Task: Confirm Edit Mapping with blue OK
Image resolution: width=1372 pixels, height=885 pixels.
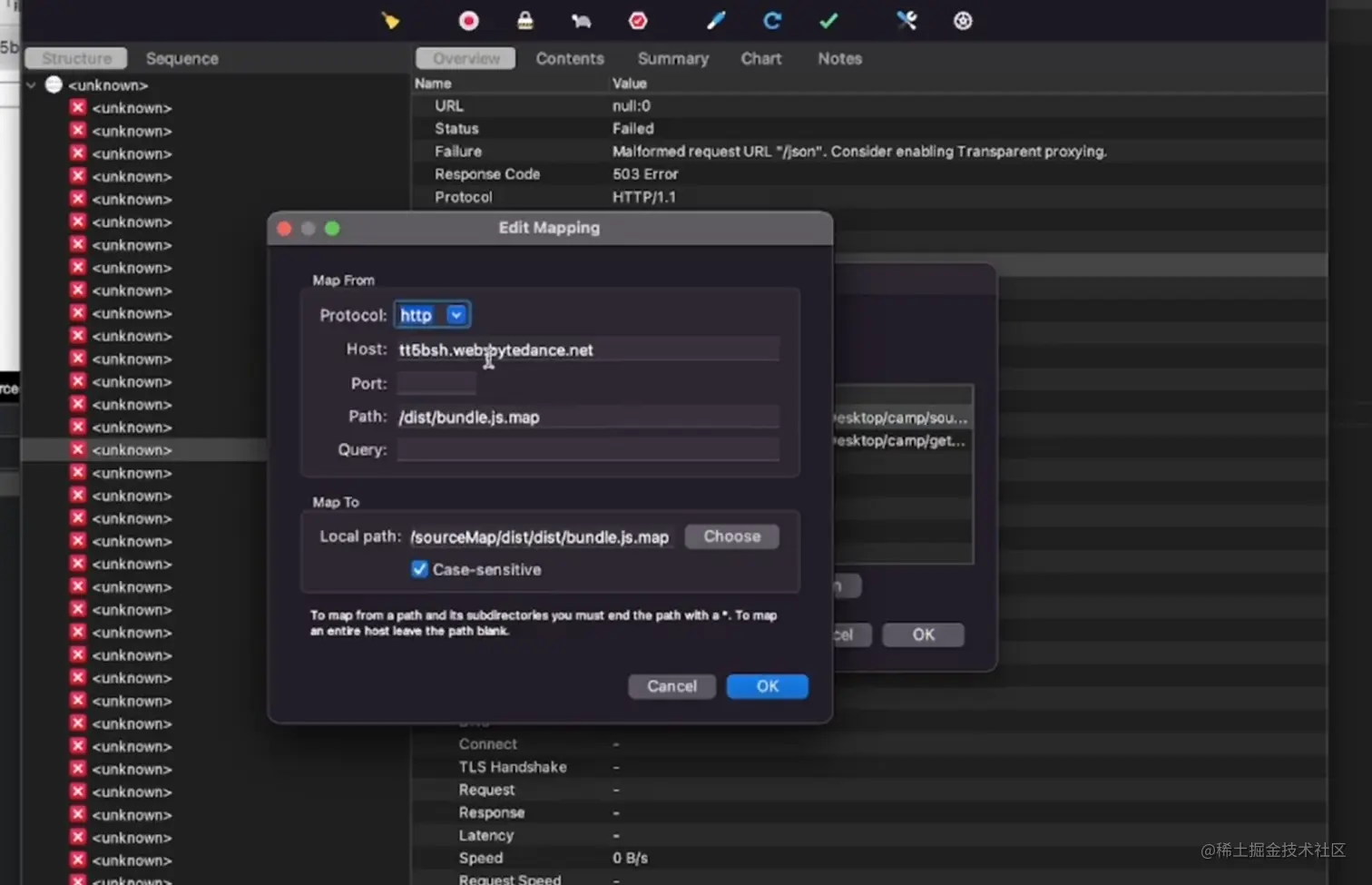Action: click(x=768, y=686)
